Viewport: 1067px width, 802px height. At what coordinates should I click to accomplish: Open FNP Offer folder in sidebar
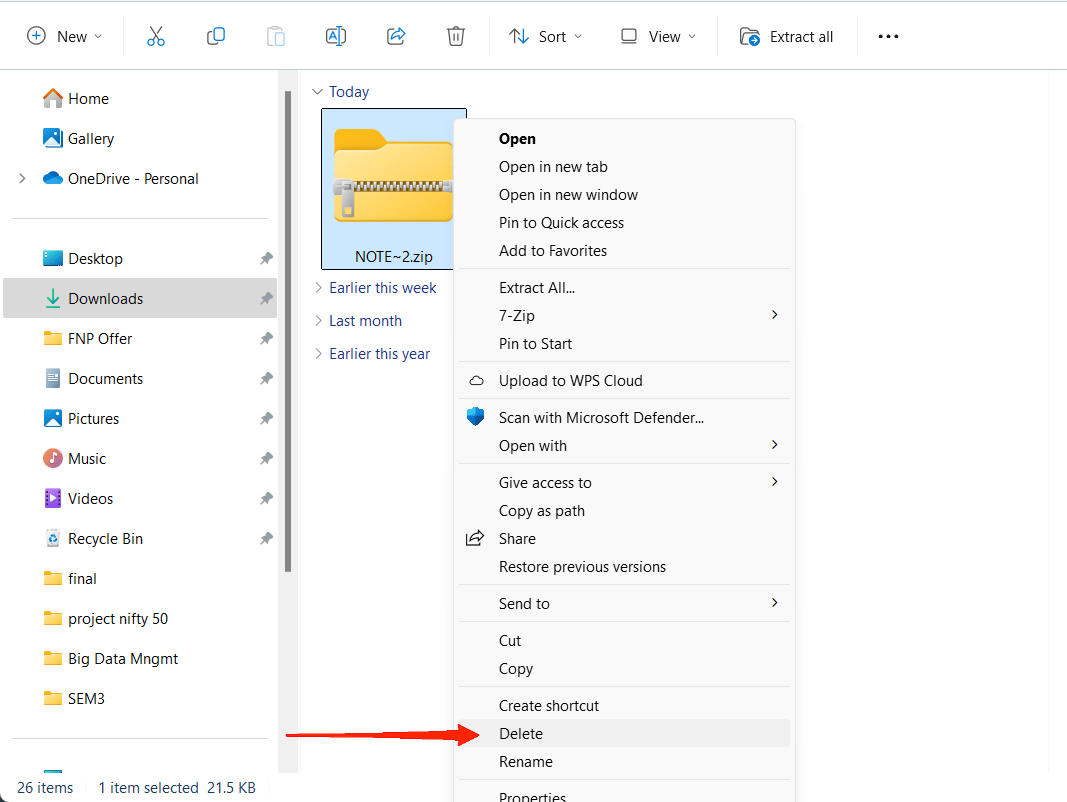point(87,338)
